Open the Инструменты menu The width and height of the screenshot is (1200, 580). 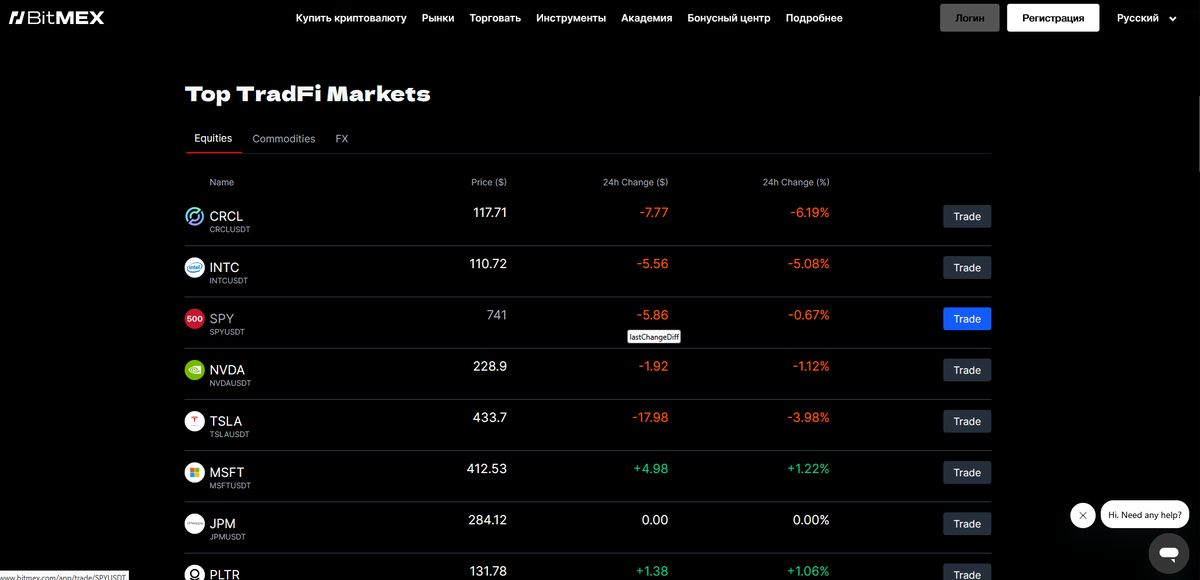point(571,18)
